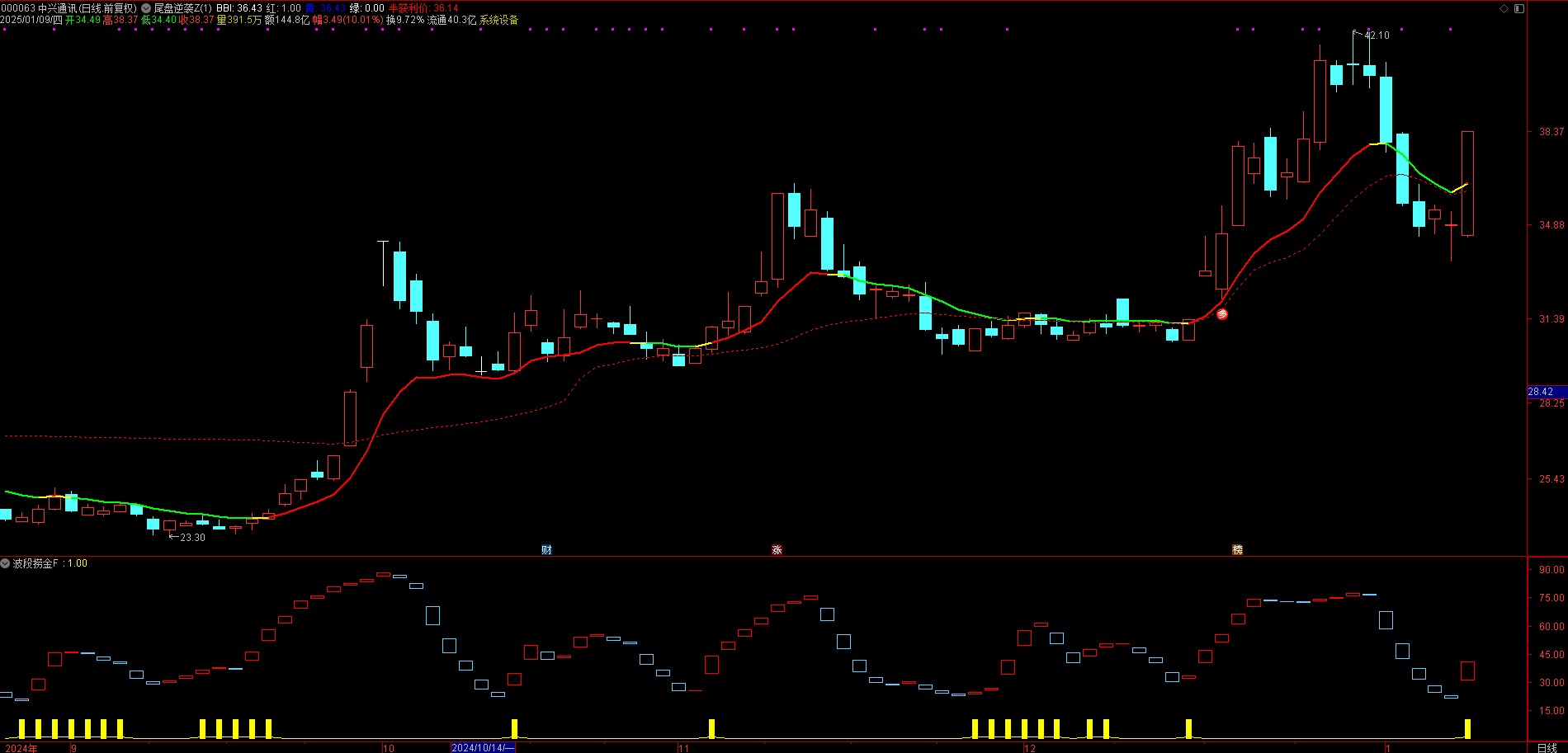
Task: Click the 25.43 price axis label
Action: (1551, 479)
